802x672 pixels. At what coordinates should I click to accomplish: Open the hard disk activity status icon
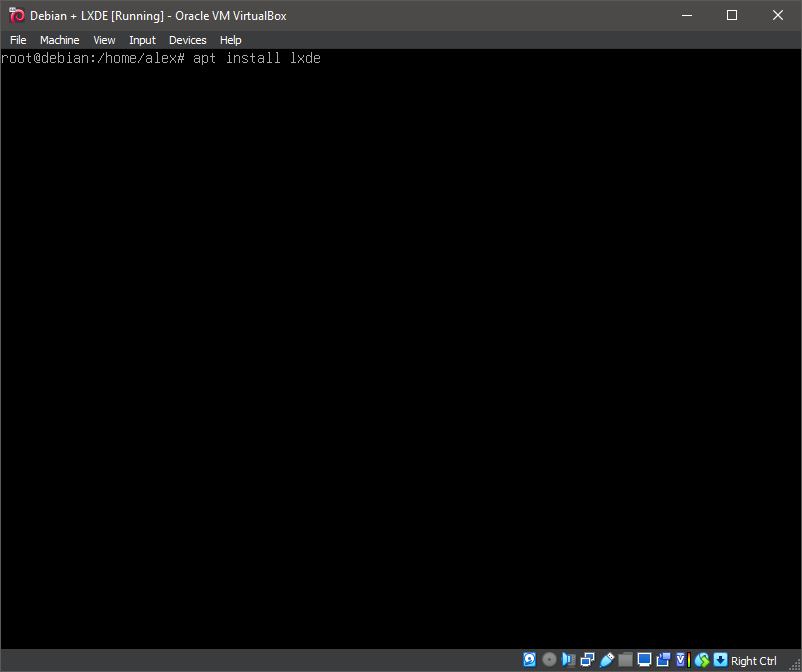point(529,660)
